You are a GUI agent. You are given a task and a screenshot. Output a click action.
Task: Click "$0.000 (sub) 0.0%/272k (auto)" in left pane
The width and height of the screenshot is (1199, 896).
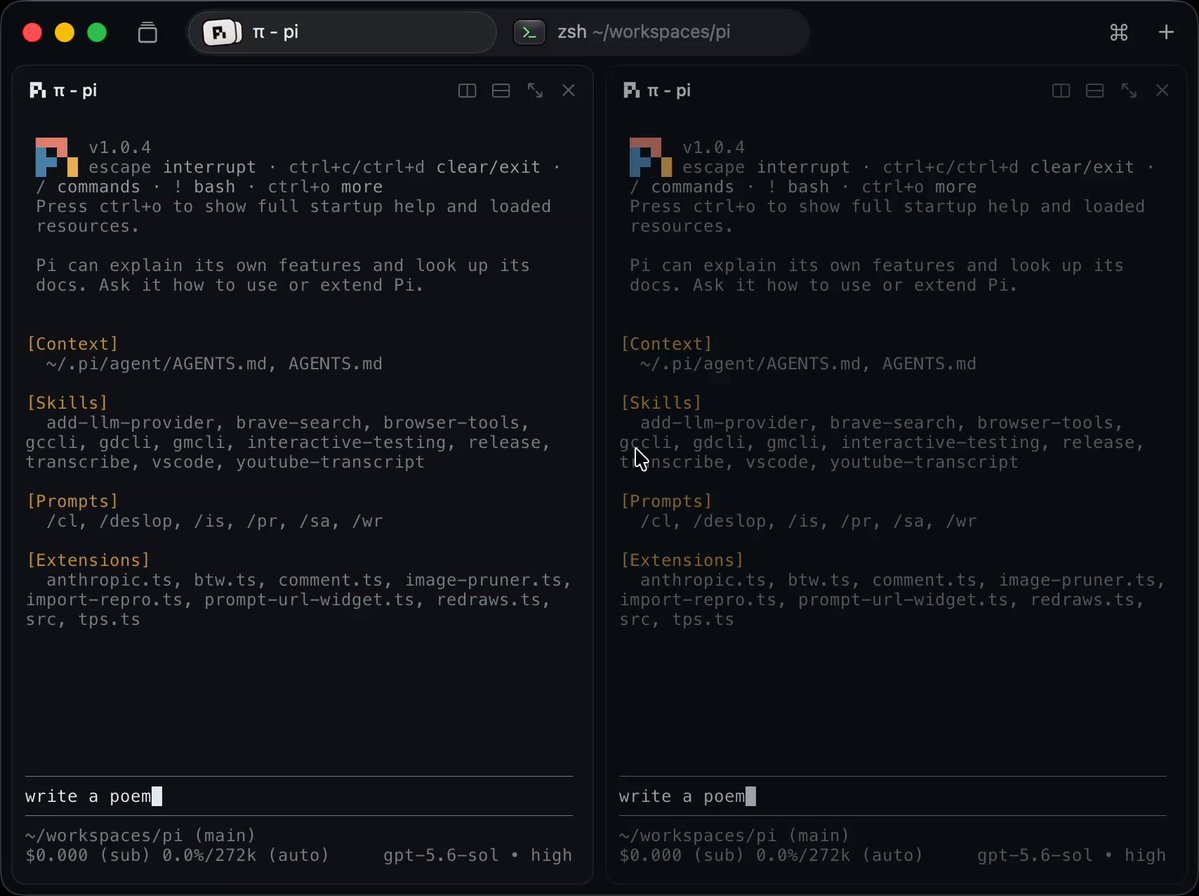[177, 855]
